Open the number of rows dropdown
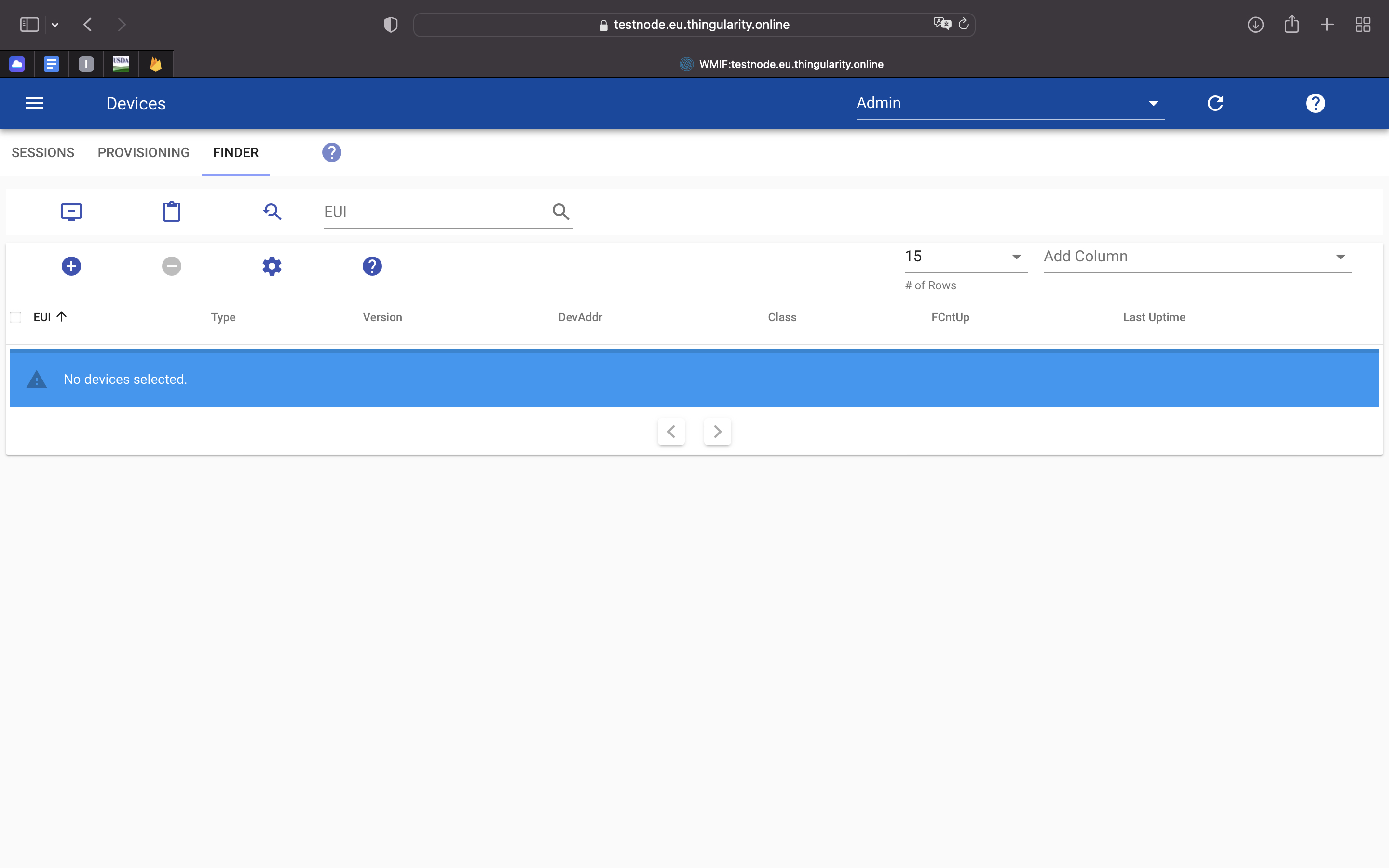The image size is (1389, 868). [966, 257]
